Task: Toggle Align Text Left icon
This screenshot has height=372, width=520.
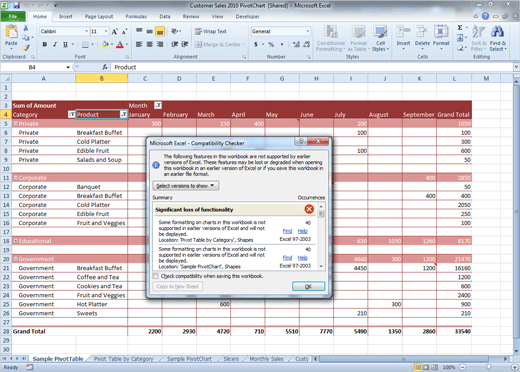Action: (139, 44)
